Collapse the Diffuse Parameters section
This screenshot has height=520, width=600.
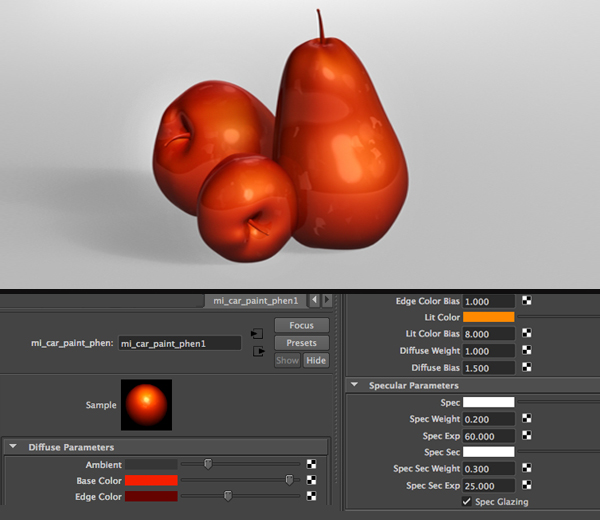13,447
